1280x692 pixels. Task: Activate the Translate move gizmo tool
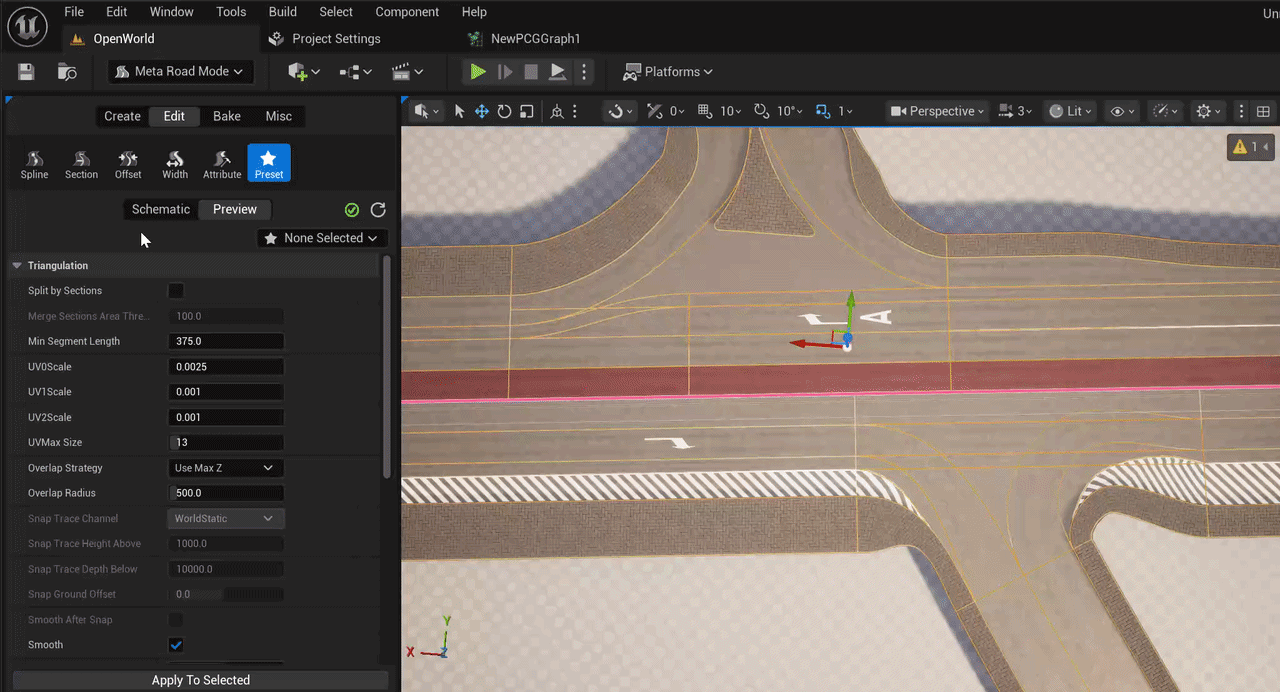(x=482, y=111)
